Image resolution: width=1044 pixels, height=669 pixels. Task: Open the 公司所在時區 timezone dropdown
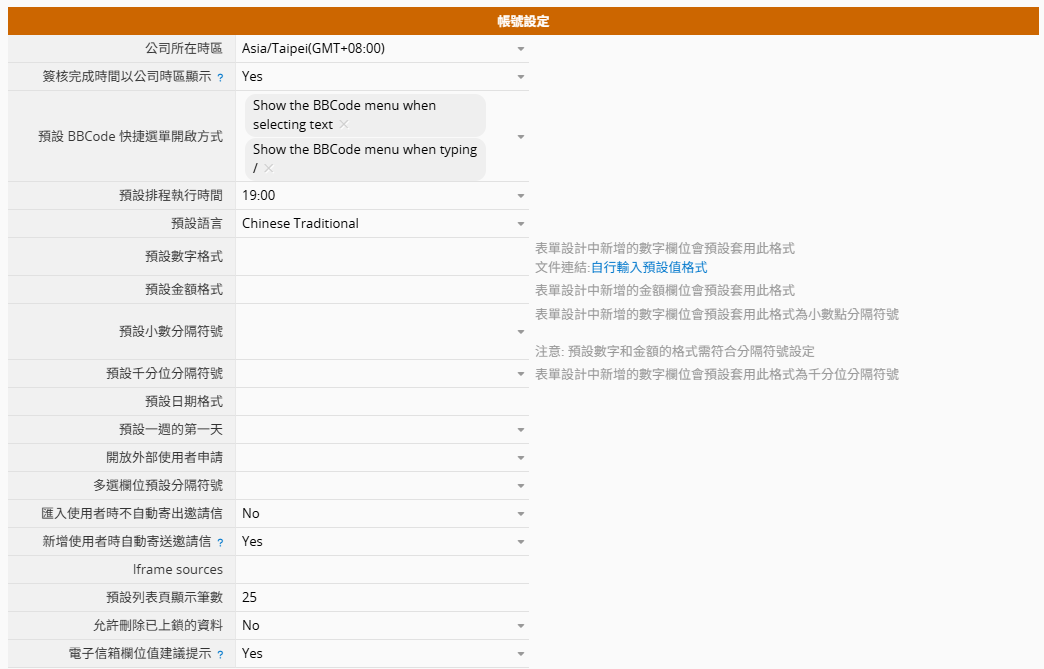pos(382,48)
